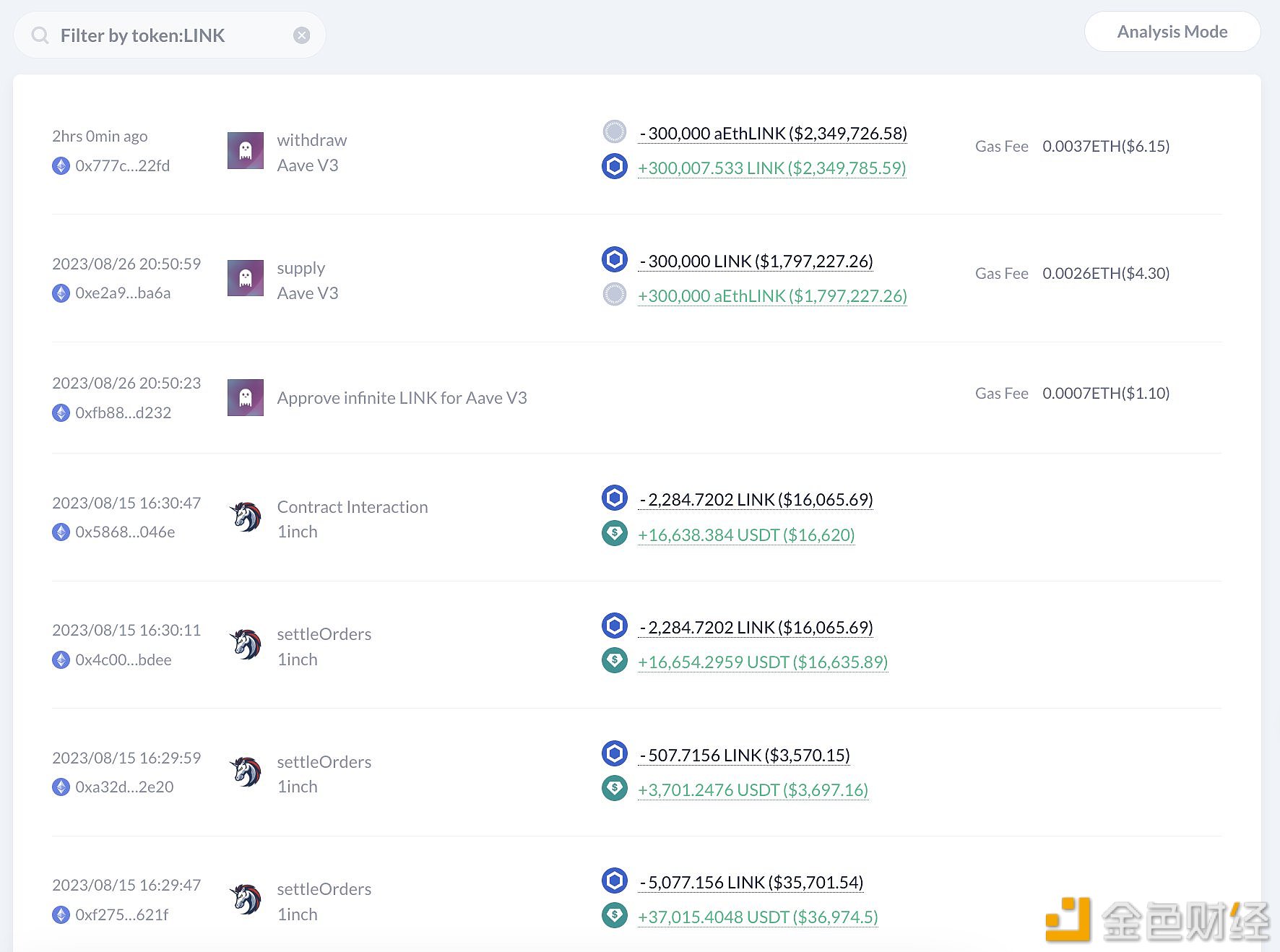Open transaction hash 0xf275...621f
The width and height of the screenshot is (1280, 952).
(122, 915)
